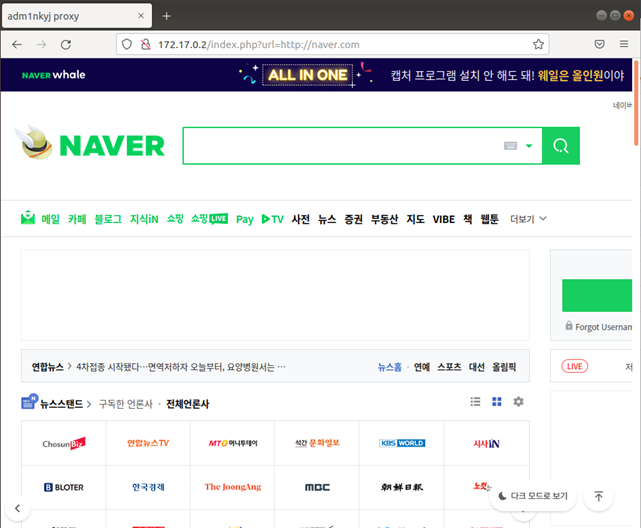Image resolution: width=641 pixels, height=528 pixels.
Task: Close the adm1nkyj proxy tab
Action: click(x=141, y=16)
